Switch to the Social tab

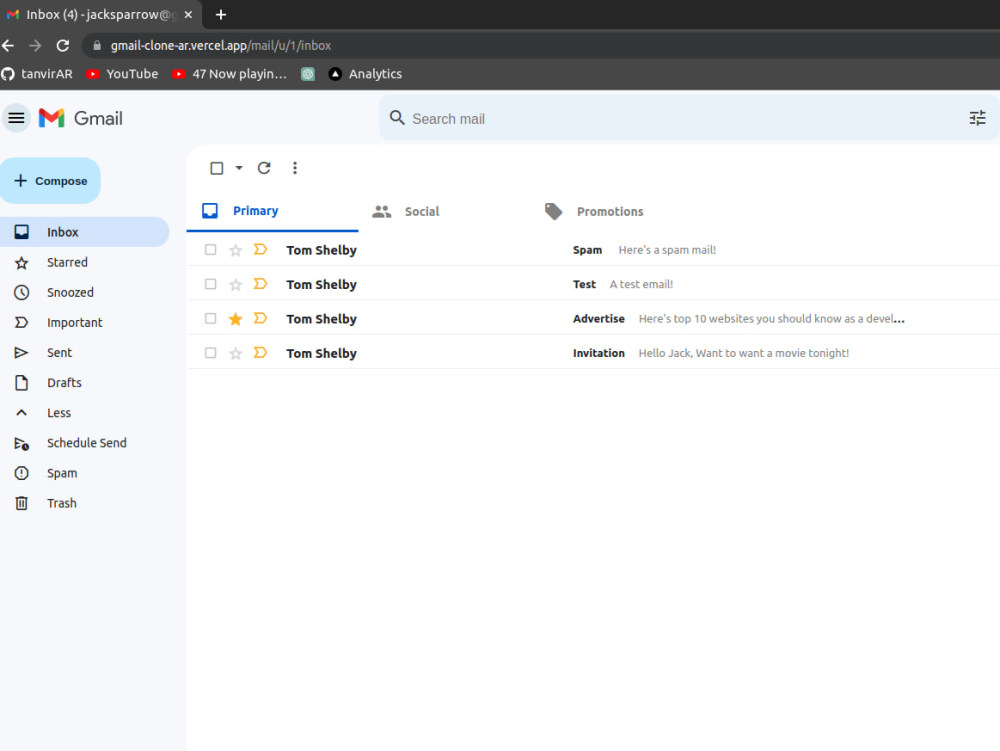point(406,212)
